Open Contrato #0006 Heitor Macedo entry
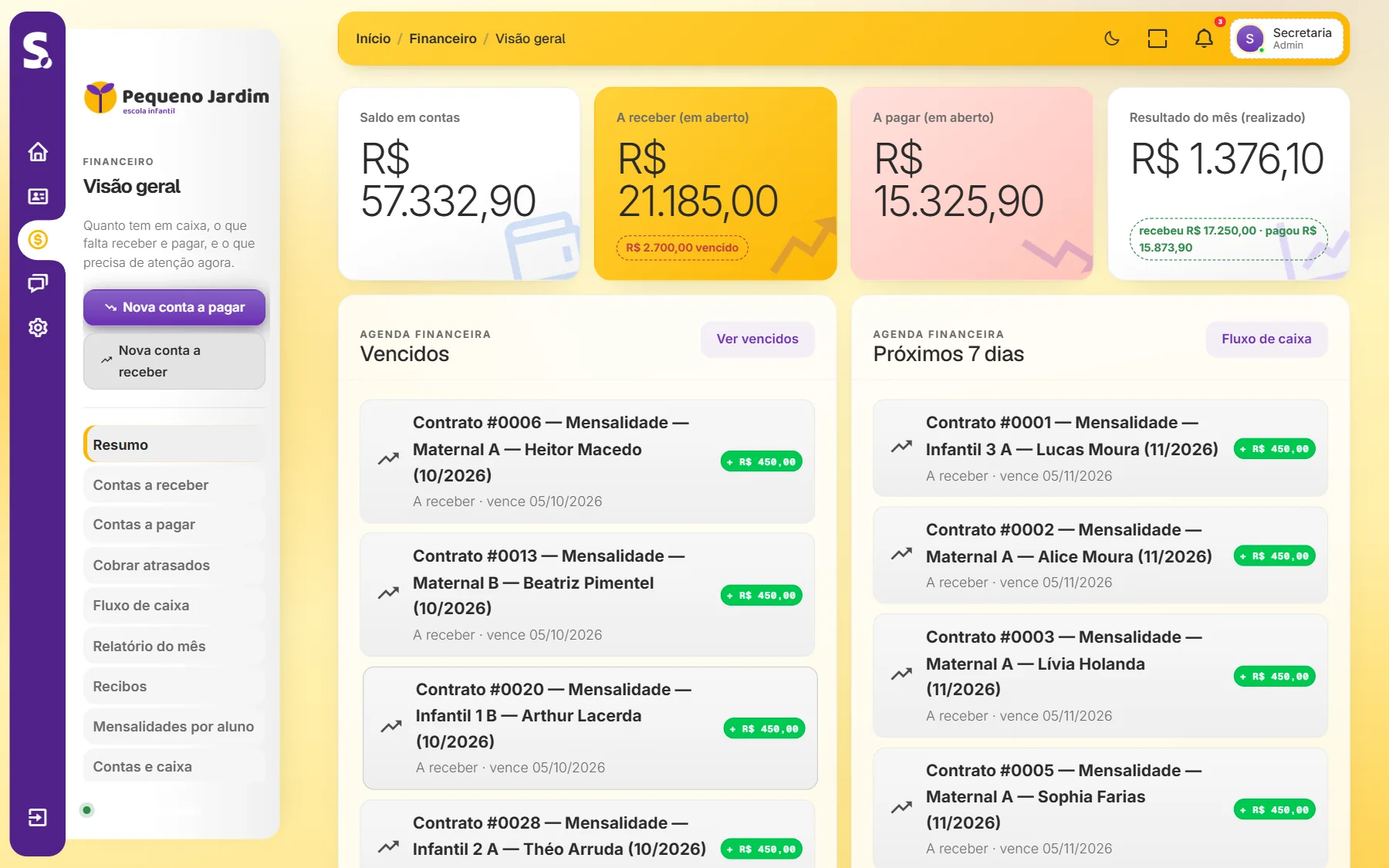 pyautogui.click(x=587, y=461)
